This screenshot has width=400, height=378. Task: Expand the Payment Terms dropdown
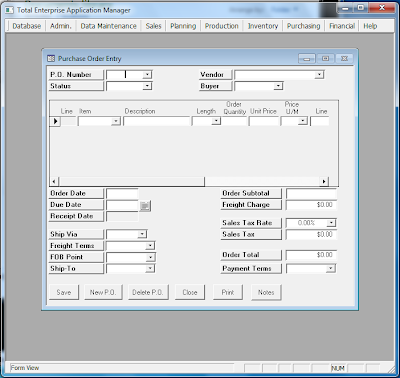click(x=330, y=268)
